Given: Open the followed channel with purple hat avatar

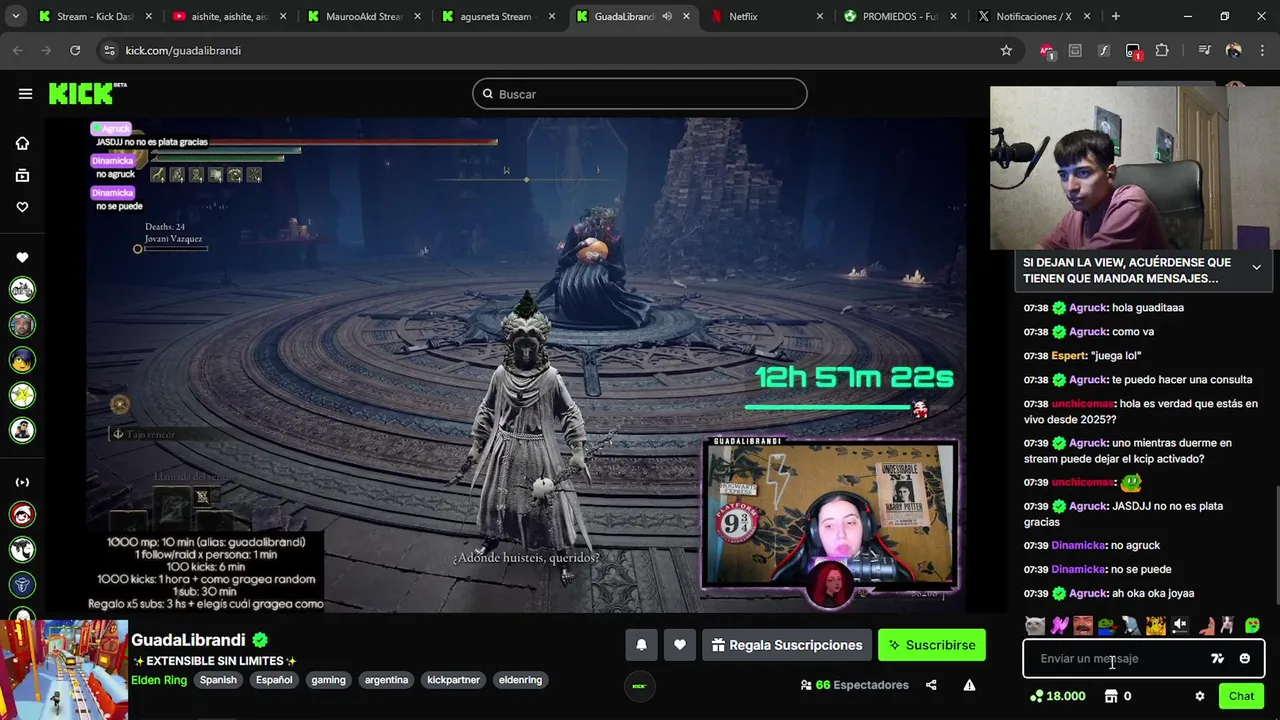Looking at the screenshot, I should tap(22, 360).
